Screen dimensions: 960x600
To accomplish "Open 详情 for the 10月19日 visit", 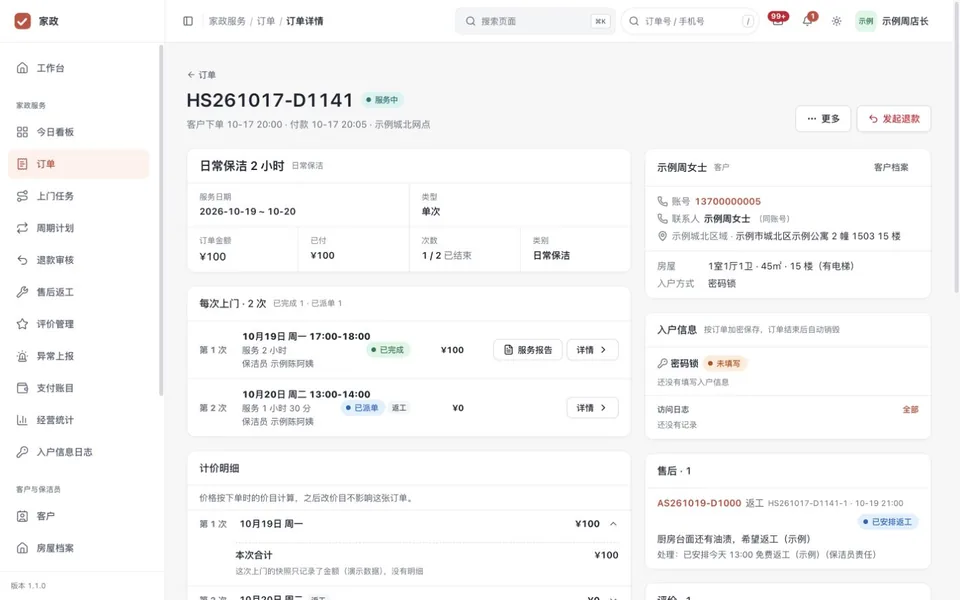I will pos(592,350).
